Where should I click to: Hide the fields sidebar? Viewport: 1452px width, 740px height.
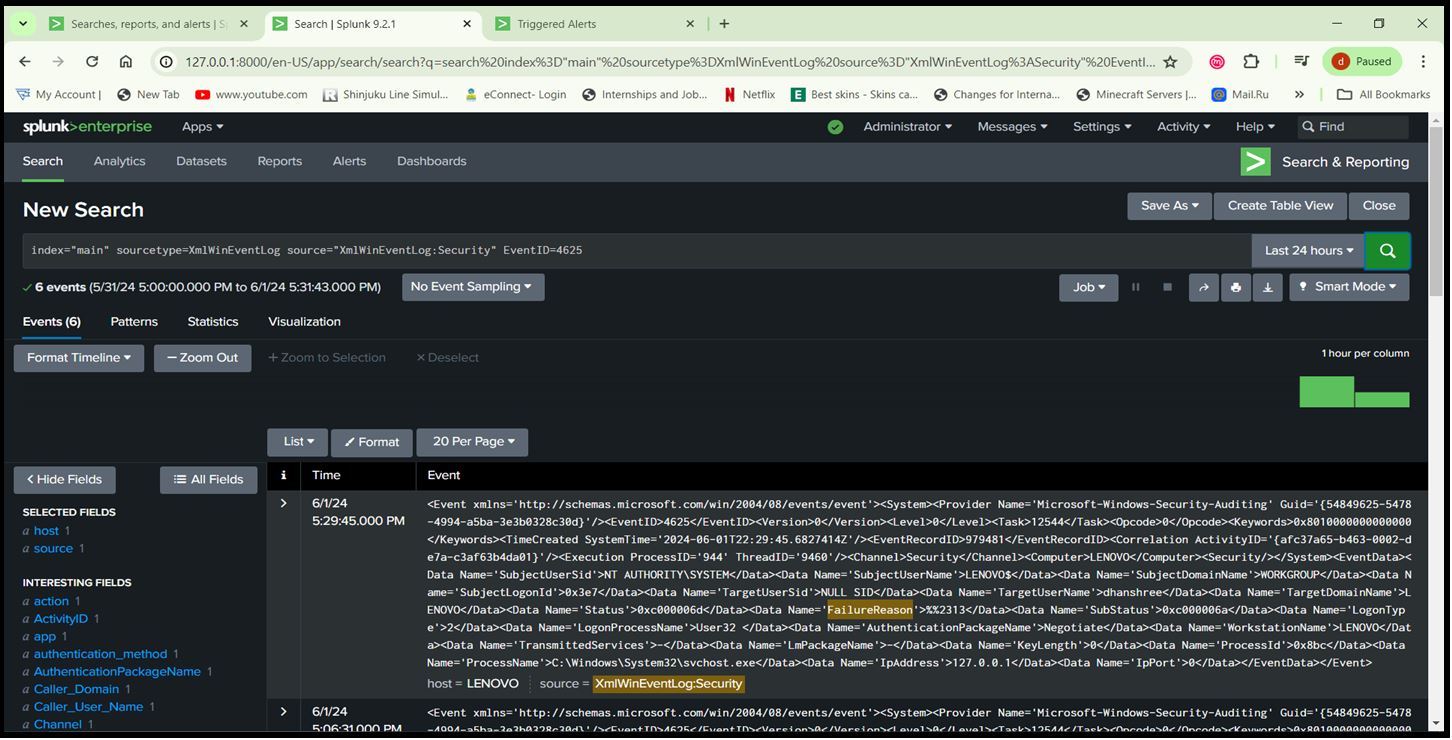point(64,480)
